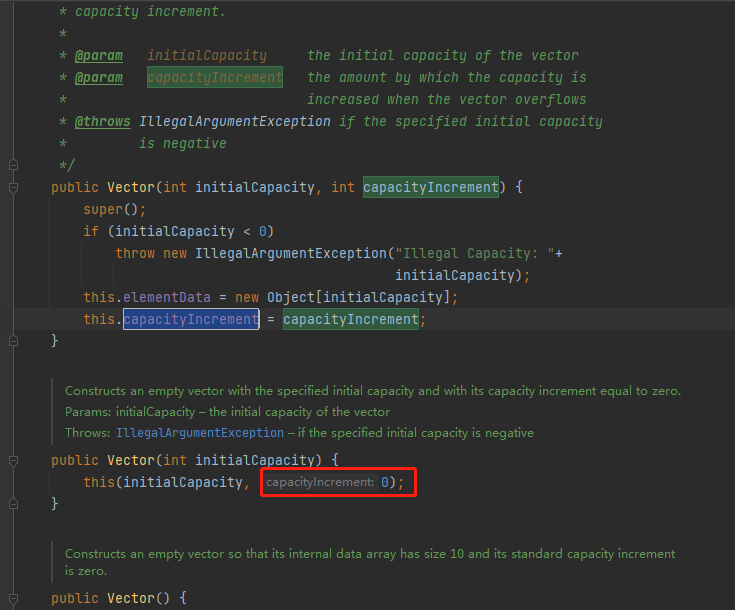The image size is (735, 610).
Task: Click the selected this.capacityIncrement field
Action: 190,319
